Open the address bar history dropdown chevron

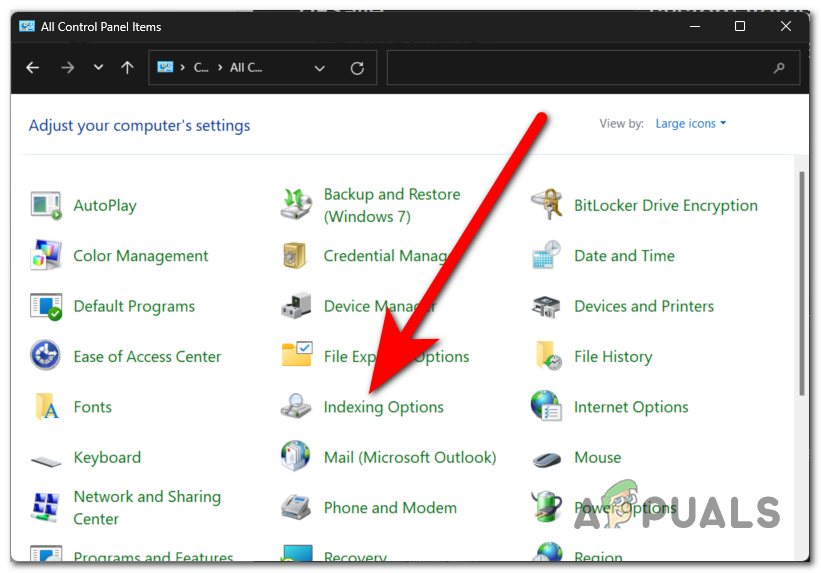click(320, 69)
